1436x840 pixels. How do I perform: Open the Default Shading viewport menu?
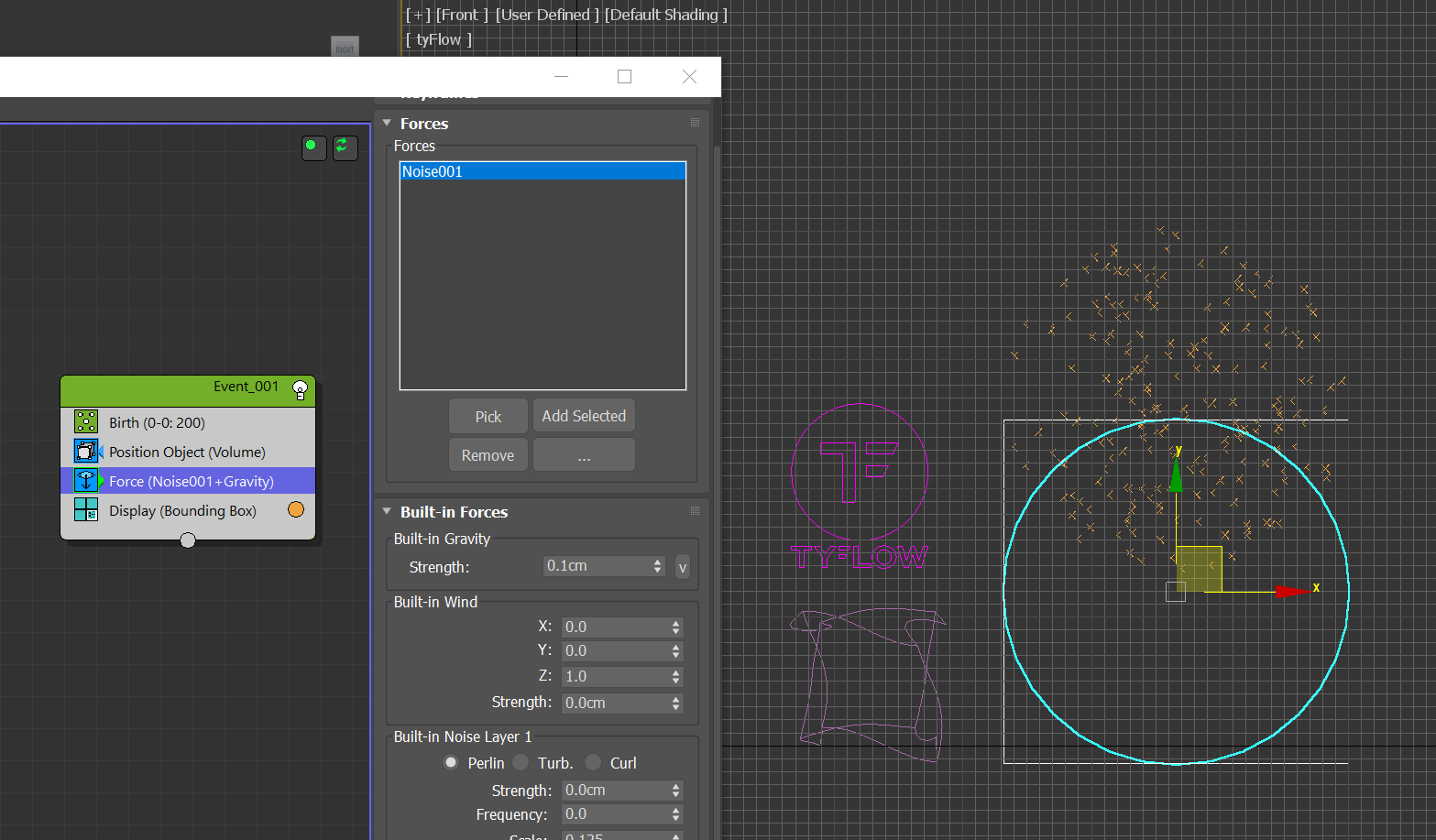[x=665, y=15]
